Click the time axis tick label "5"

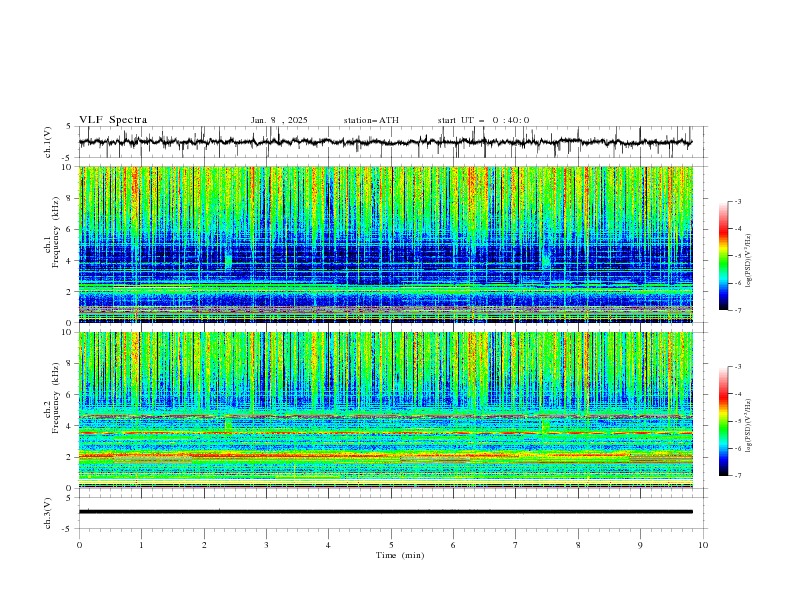point(391,545)
